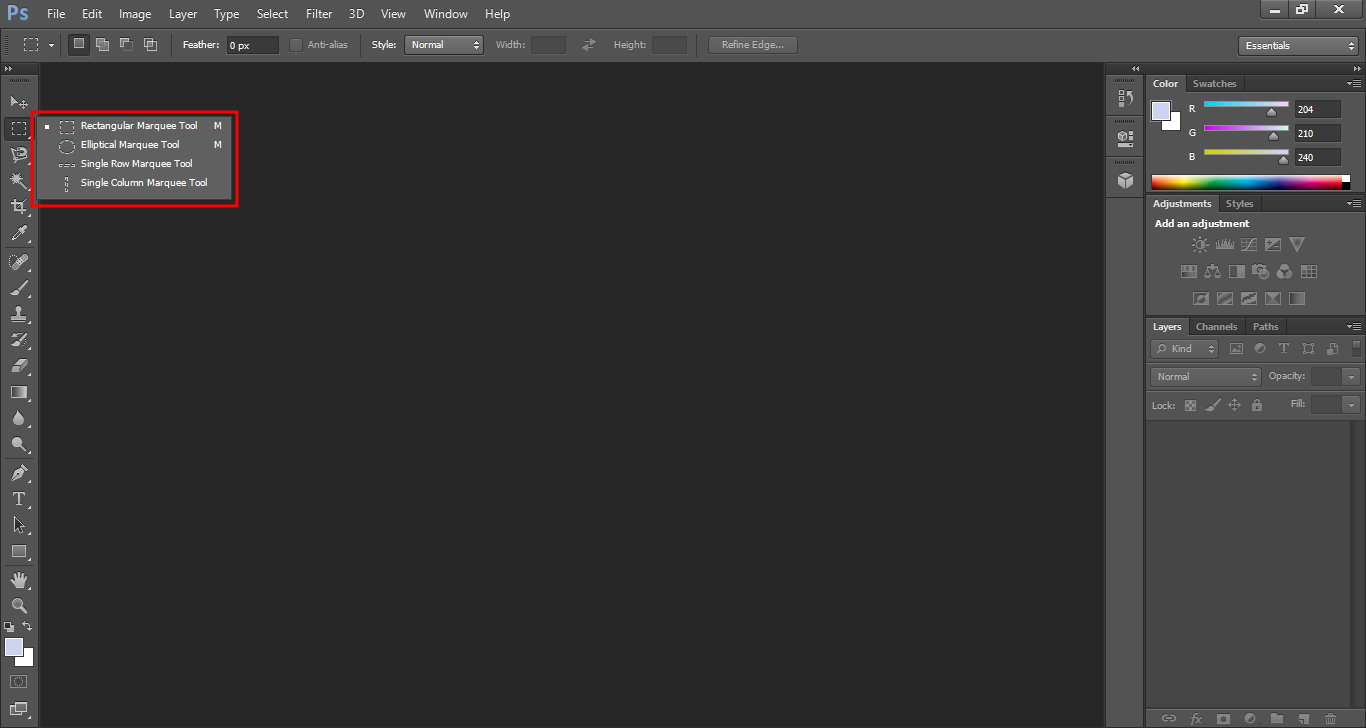Open the collapsed 3D panel icon
The width and height of the screenshot is (1366, 728).
point(1125,180)
